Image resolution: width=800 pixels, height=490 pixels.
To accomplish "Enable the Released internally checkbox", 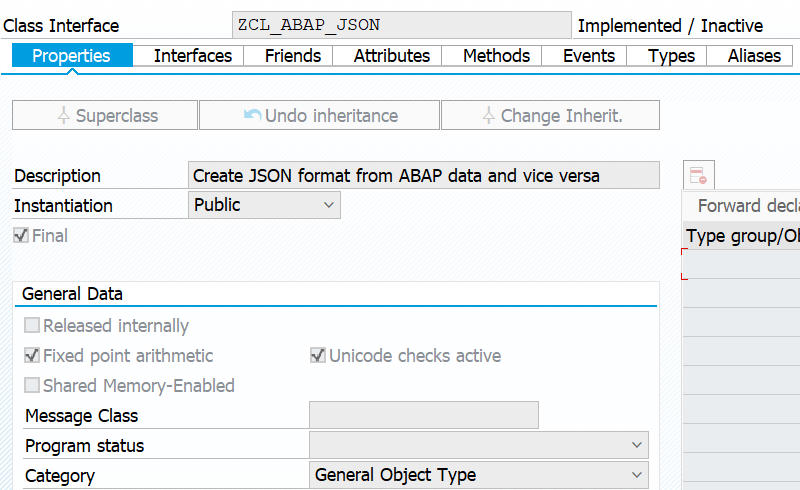I will (x=32, y=325).
